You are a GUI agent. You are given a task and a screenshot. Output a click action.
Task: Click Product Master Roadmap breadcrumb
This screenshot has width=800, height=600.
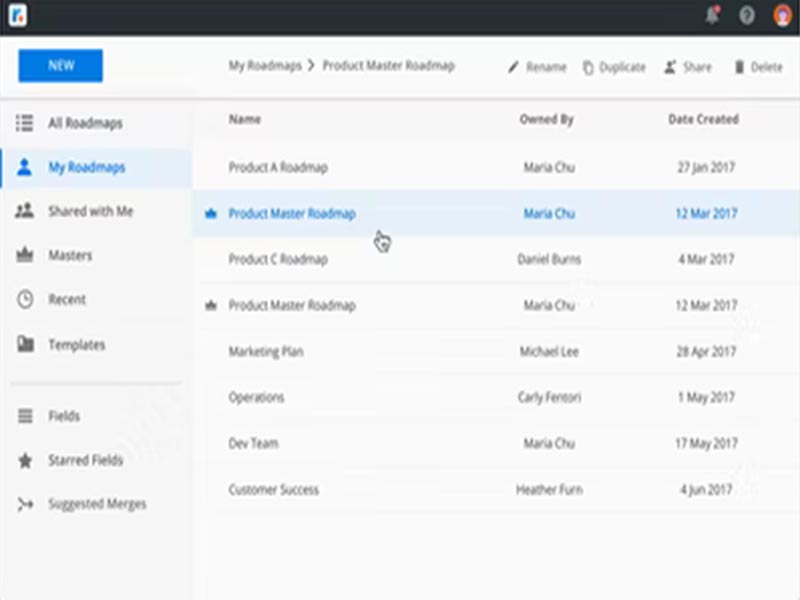click(389, 65)
